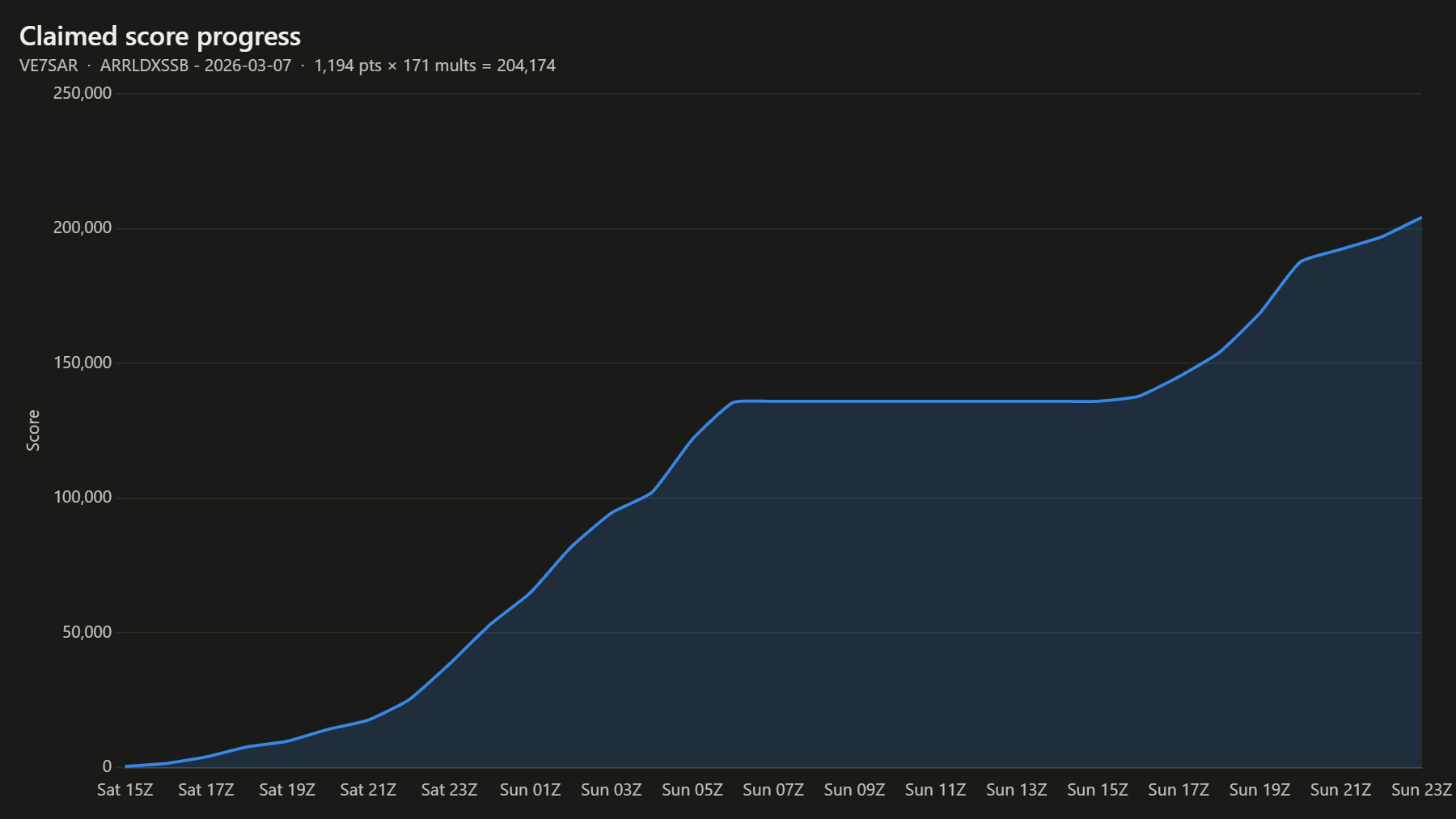Click the start of the score plateau near Sun 06Z
The height and width of the screenshot is (819, 1456).
pyautogui.click(x=734, y=401)
